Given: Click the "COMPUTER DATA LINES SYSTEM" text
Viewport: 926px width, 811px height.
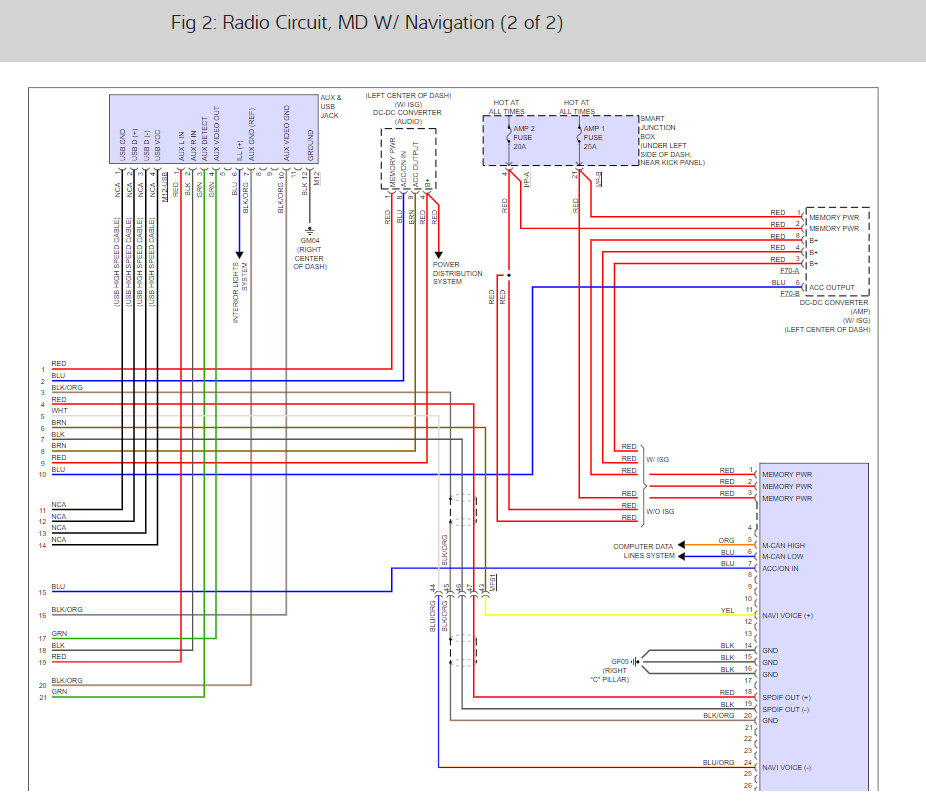Looking at the screenshot, I should [x=644, y=551].
